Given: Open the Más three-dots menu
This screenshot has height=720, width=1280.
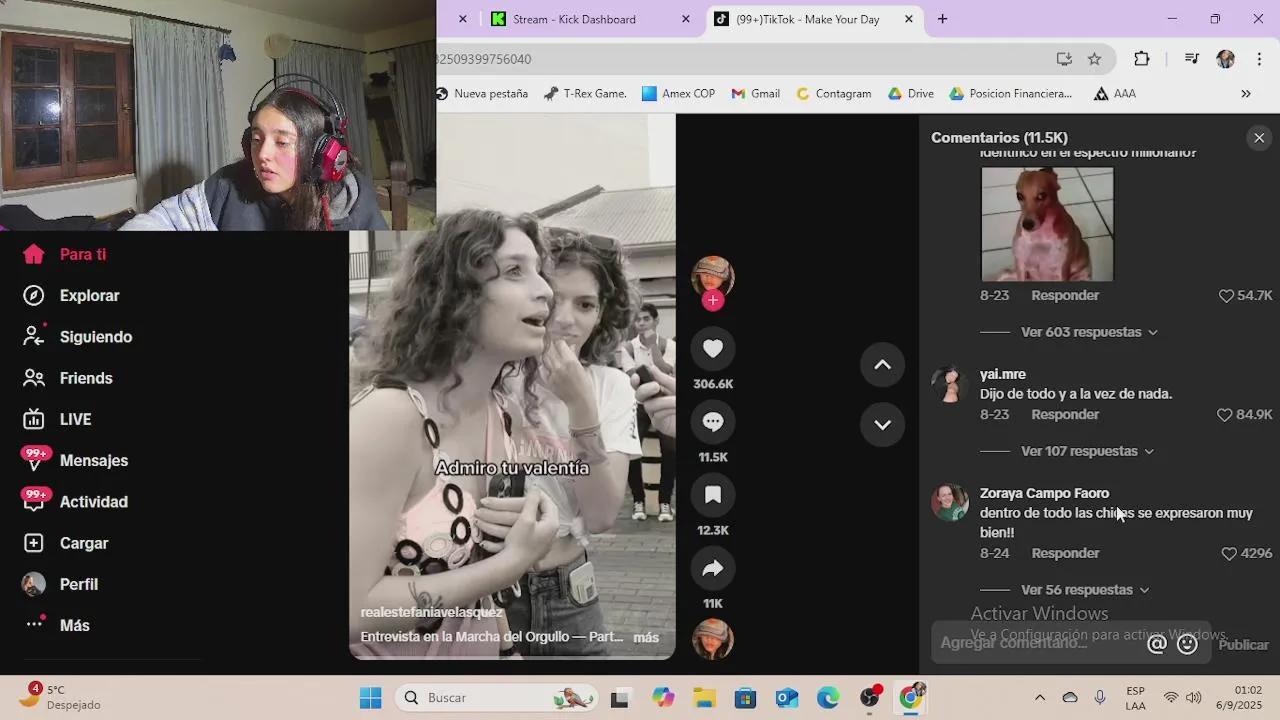Looking at the screenshot, I should pos(34,624).
